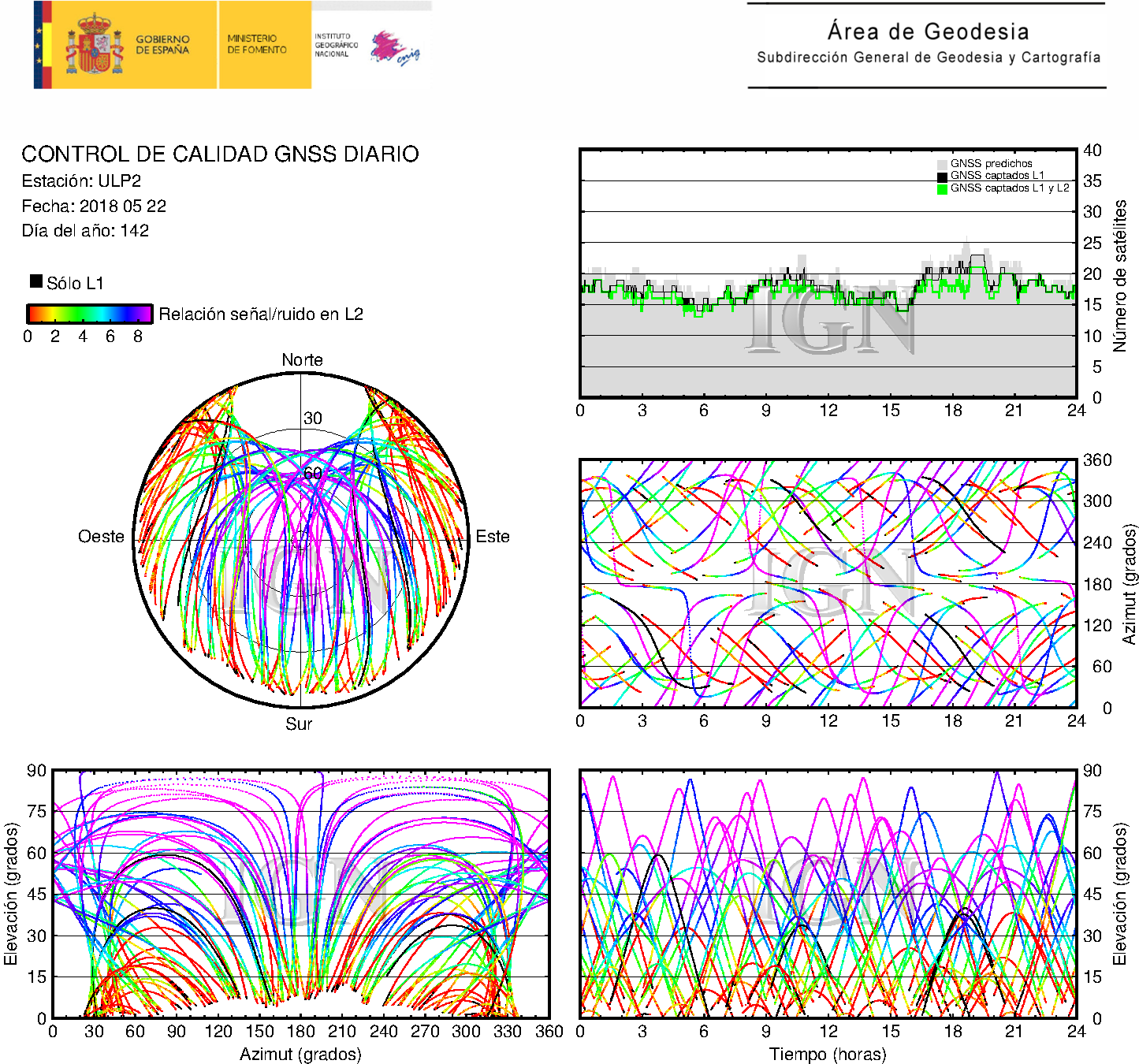
Task: Click the black GNSS captados L1 legend marker
Action: click(x=942, y=176)
